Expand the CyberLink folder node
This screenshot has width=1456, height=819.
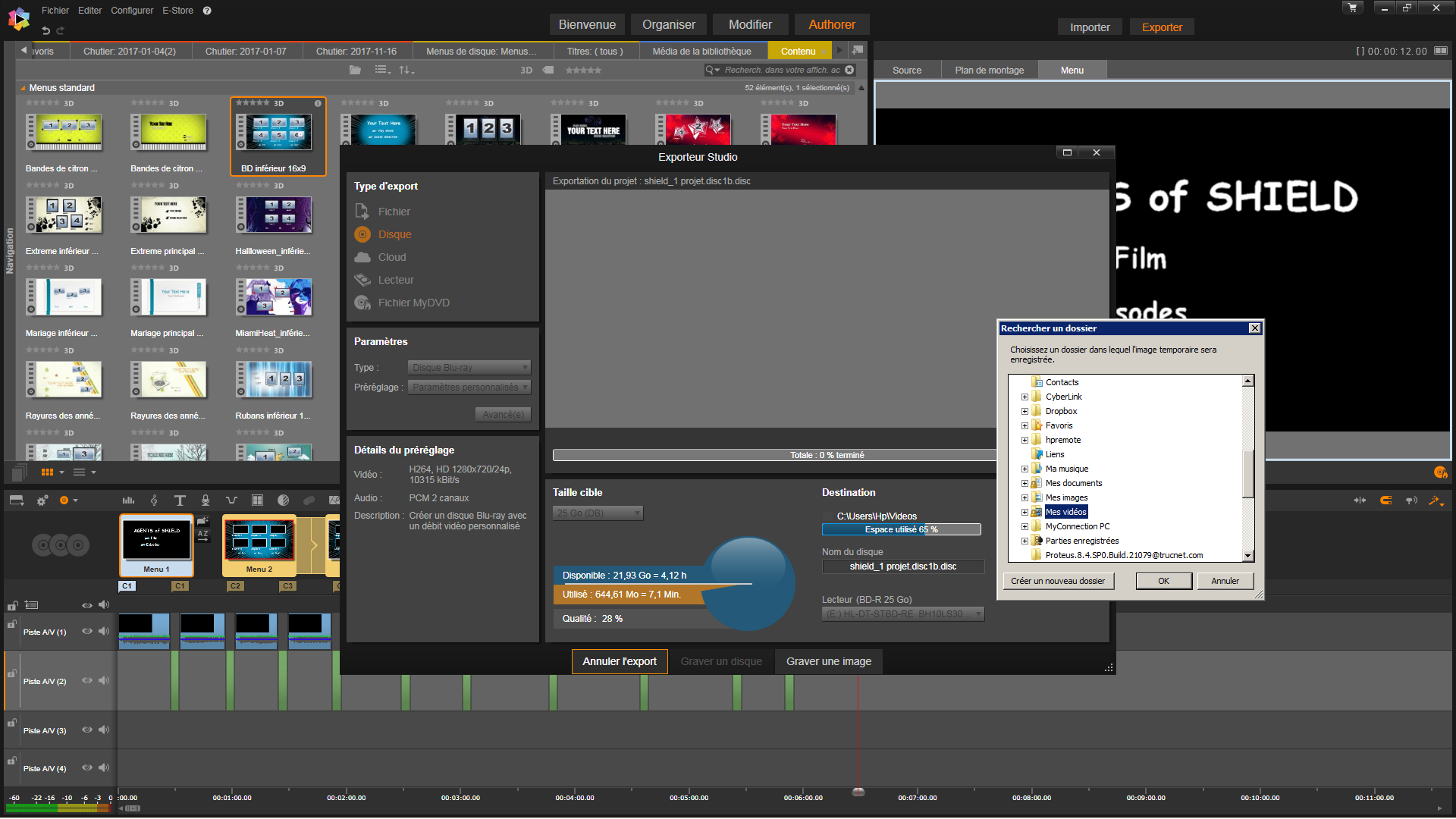click(1025, 397)
